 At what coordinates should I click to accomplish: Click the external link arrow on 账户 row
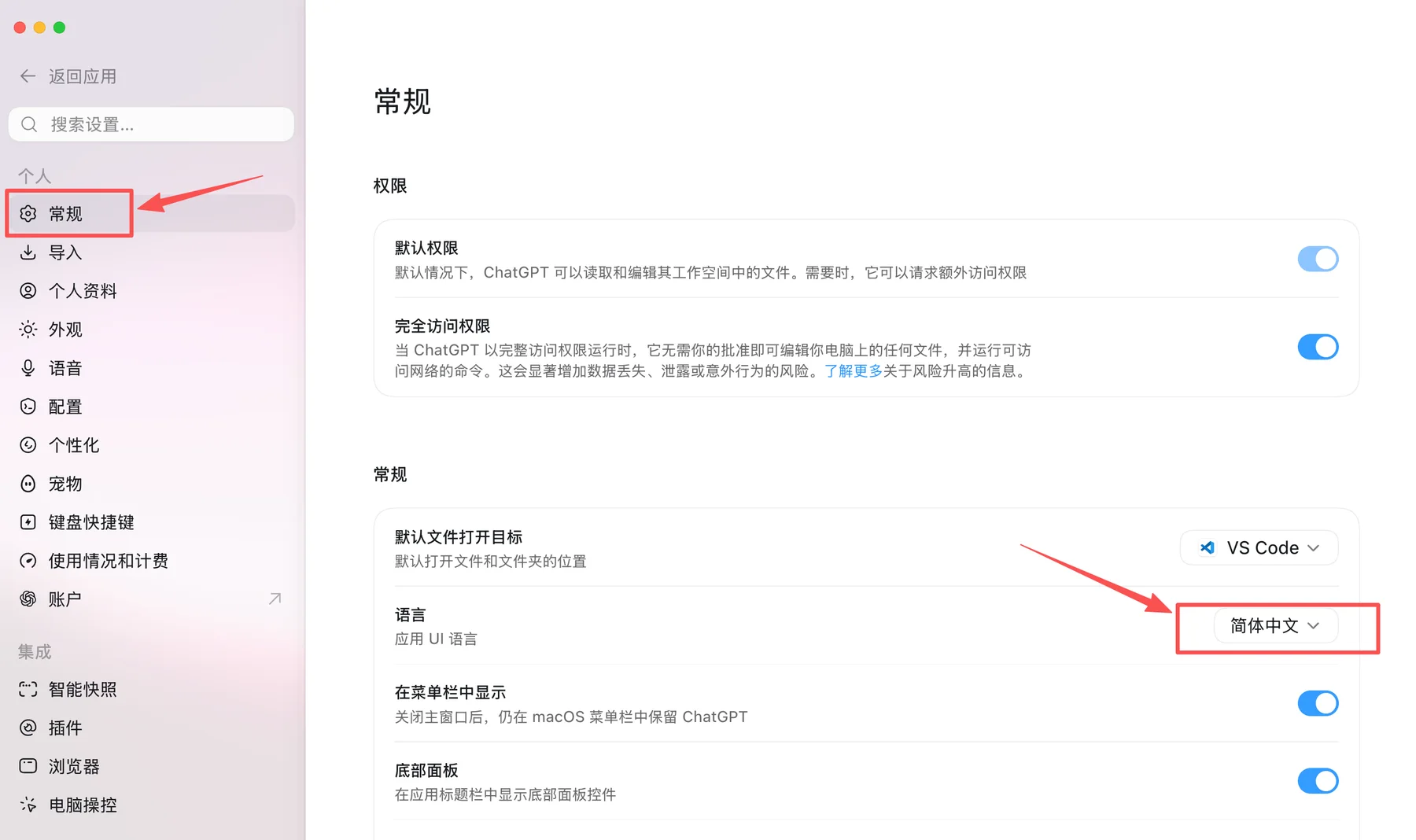coord(275,599)
